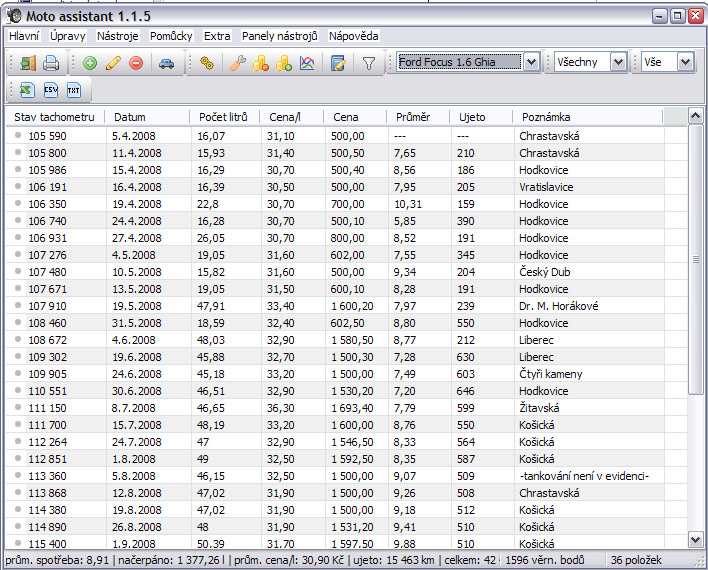
Task: Click the printer icon
Action: 50,63
